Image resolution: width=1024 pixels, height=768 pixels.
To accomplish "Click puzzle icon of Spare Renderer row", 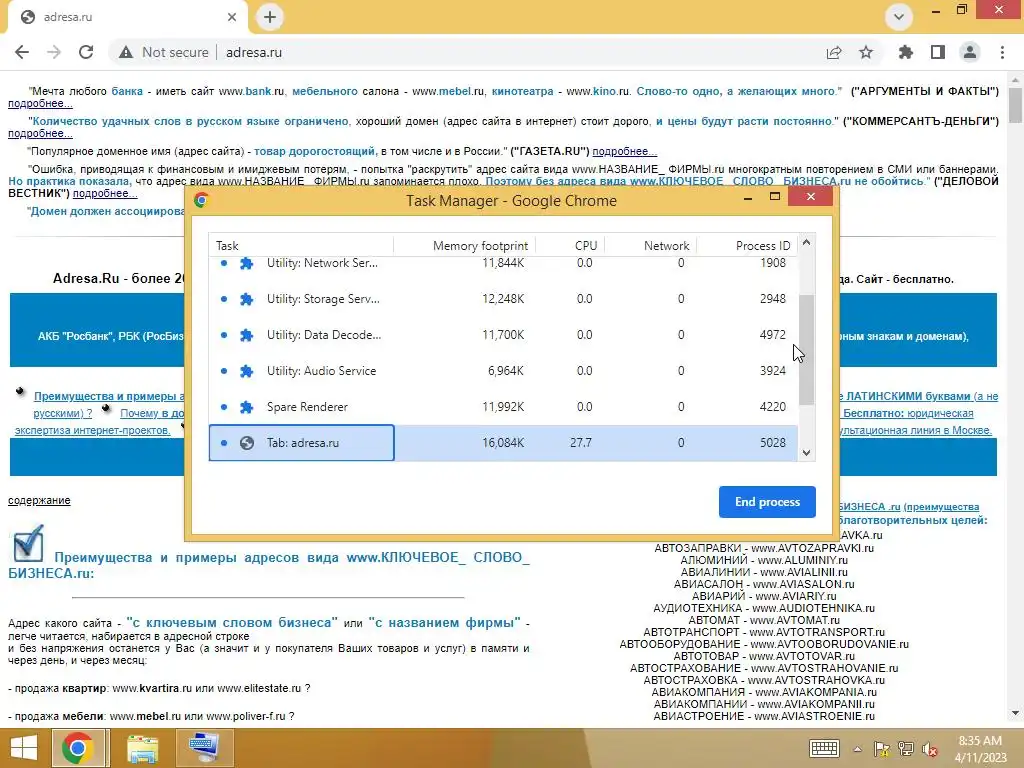I will tap(246, 407).
